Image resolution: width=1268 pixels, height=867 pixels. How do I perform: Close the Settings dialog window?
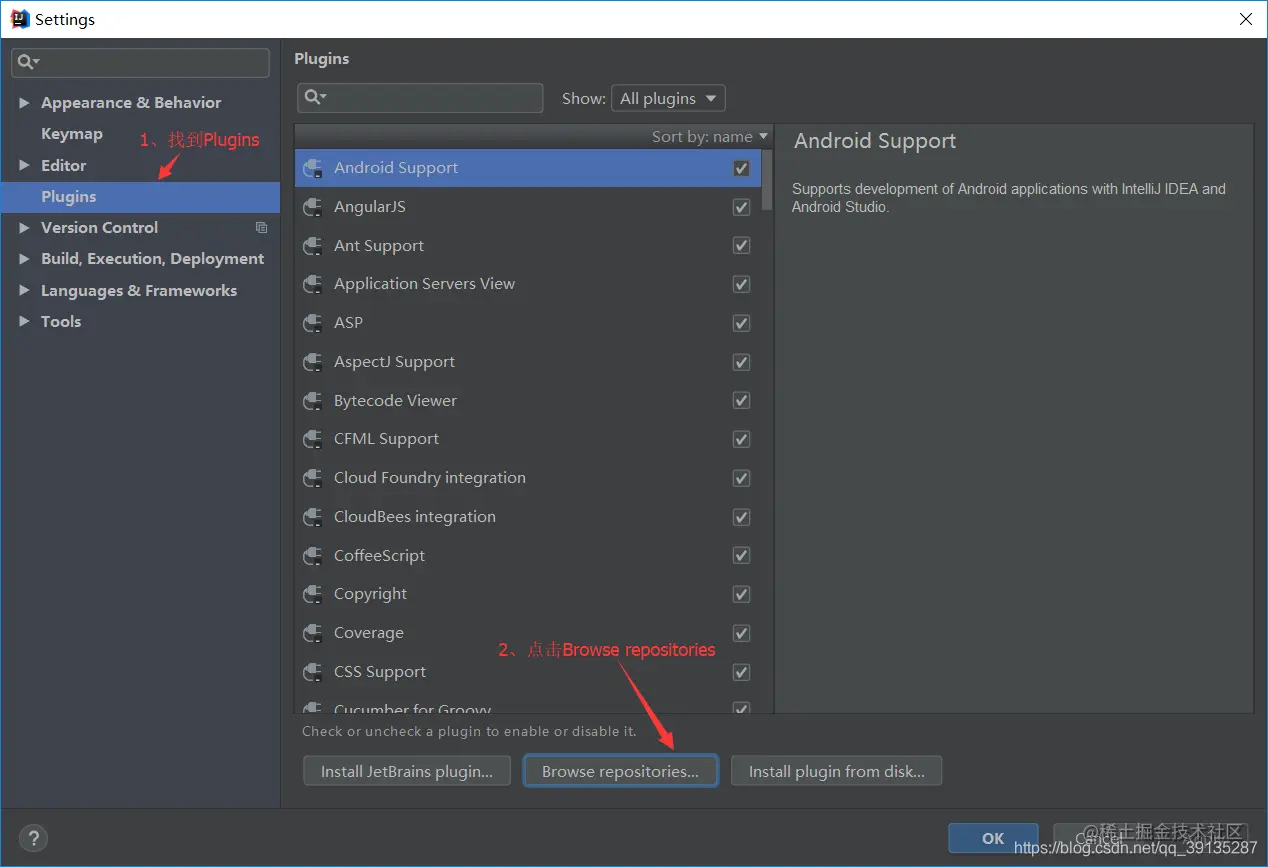[1245, 19]
